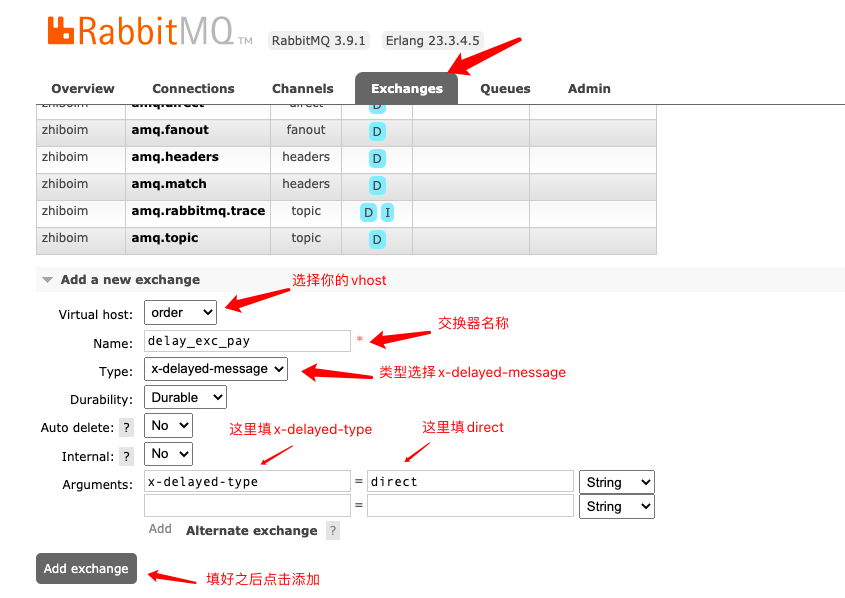Click the Type: label
845x598 pixels.
pos(116,372)
